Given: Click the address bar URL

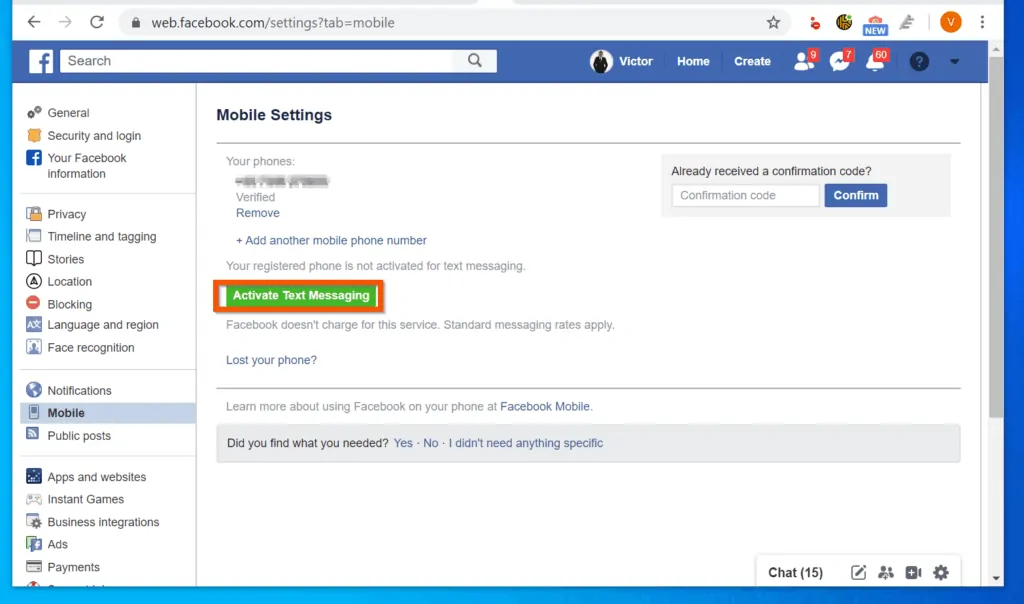Looking at the screenshot, I should 272,23.
